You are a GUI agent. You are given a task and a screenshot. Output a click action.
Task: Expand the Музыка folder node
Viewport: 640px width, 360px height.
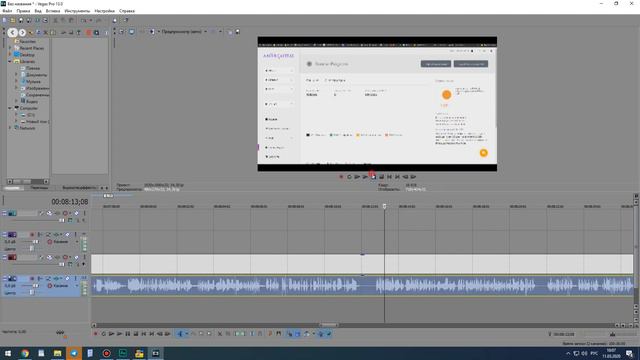click(17, 81)
